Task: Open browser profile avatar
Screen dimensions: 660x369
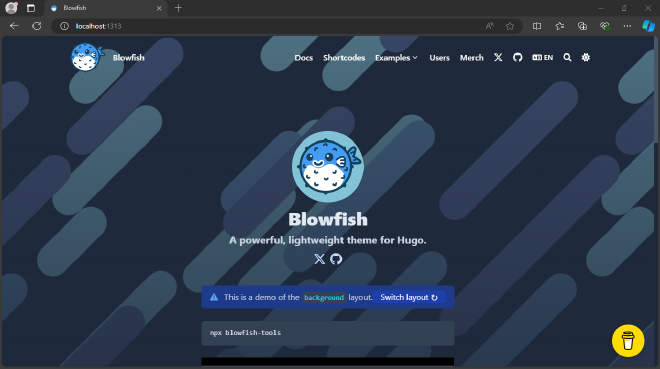Action: coord(11,8)
